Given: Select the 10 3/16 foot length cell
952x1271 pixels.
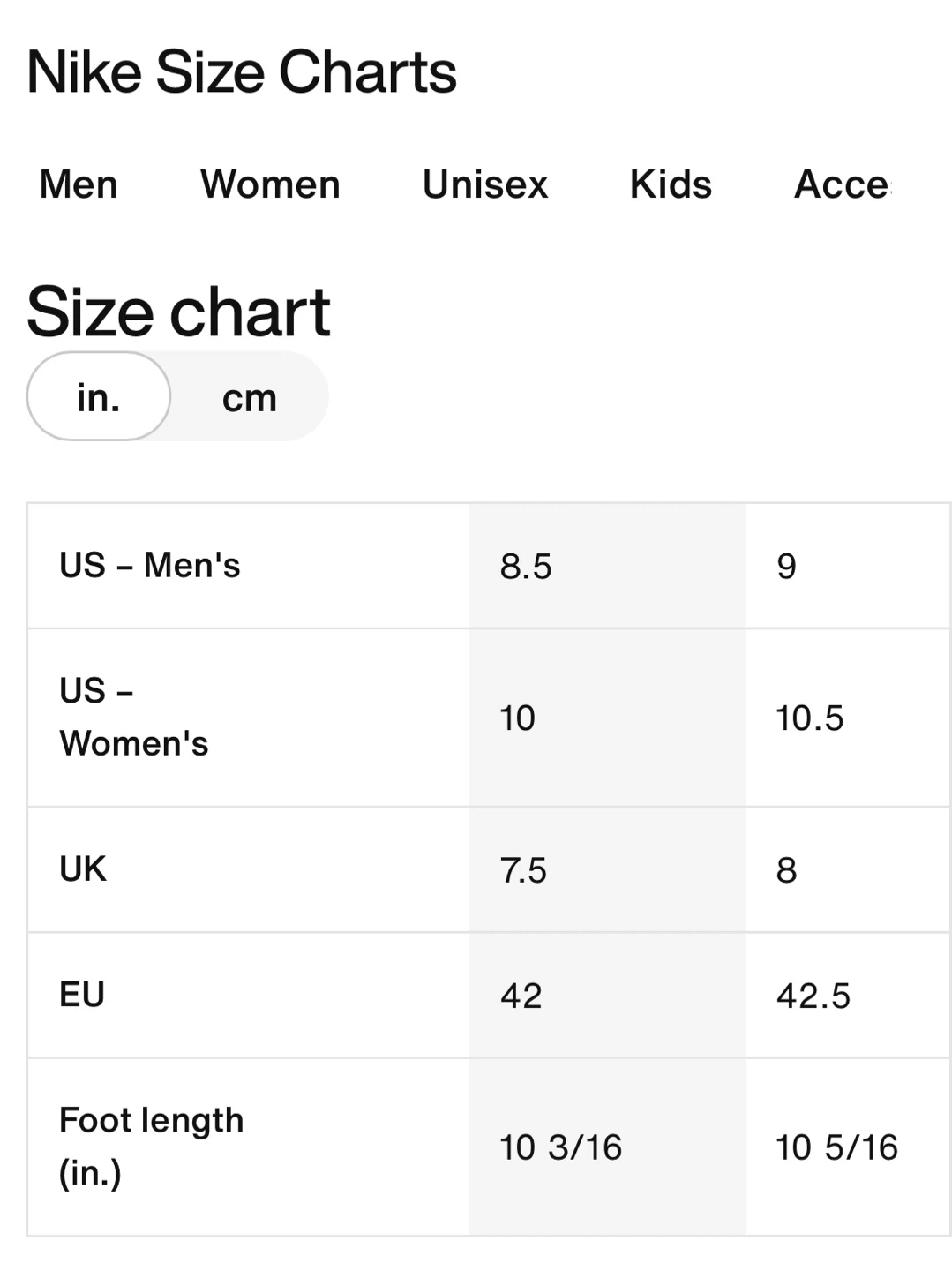Looking at the screenshot, I should click(561, 1147).
